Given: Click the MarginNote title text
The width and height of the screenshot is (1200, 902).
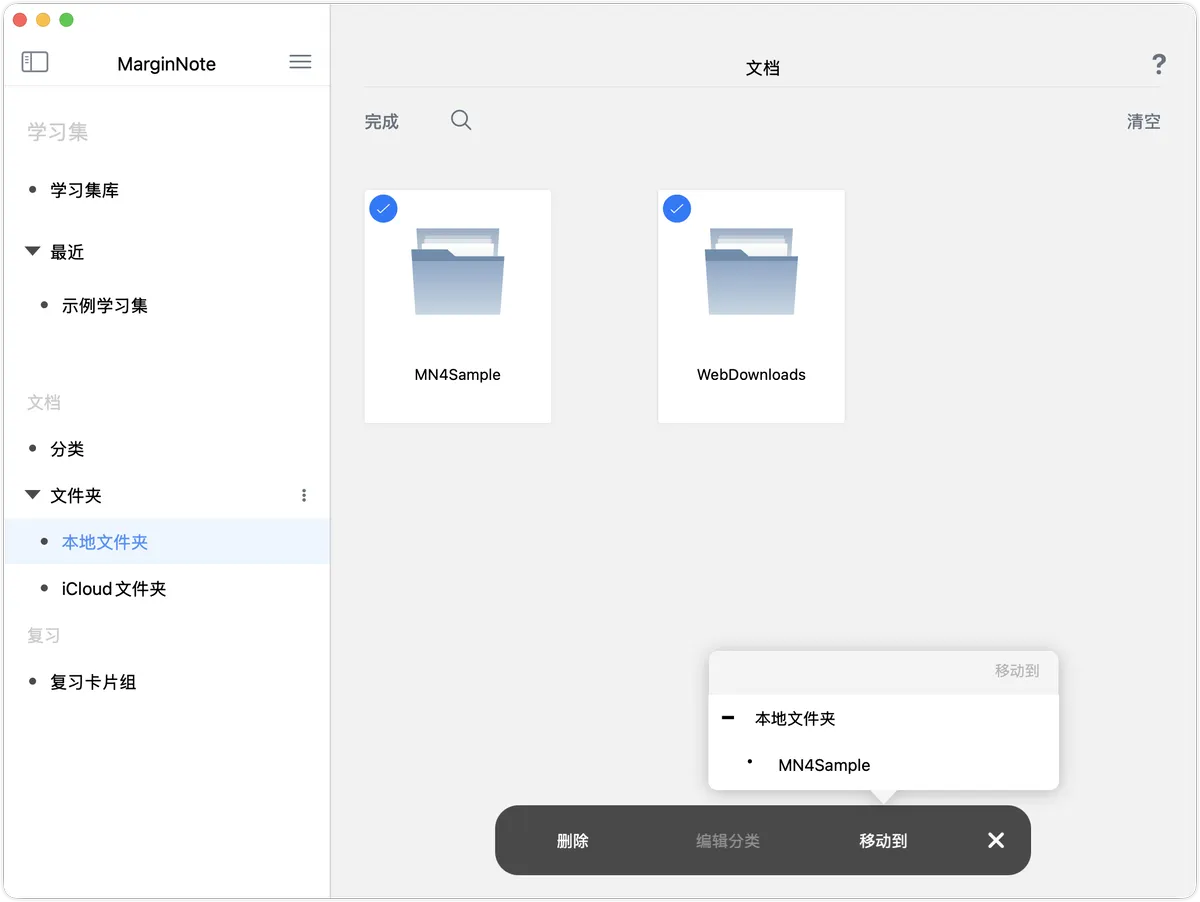Looking at the screenshot, I should [166, 64].
